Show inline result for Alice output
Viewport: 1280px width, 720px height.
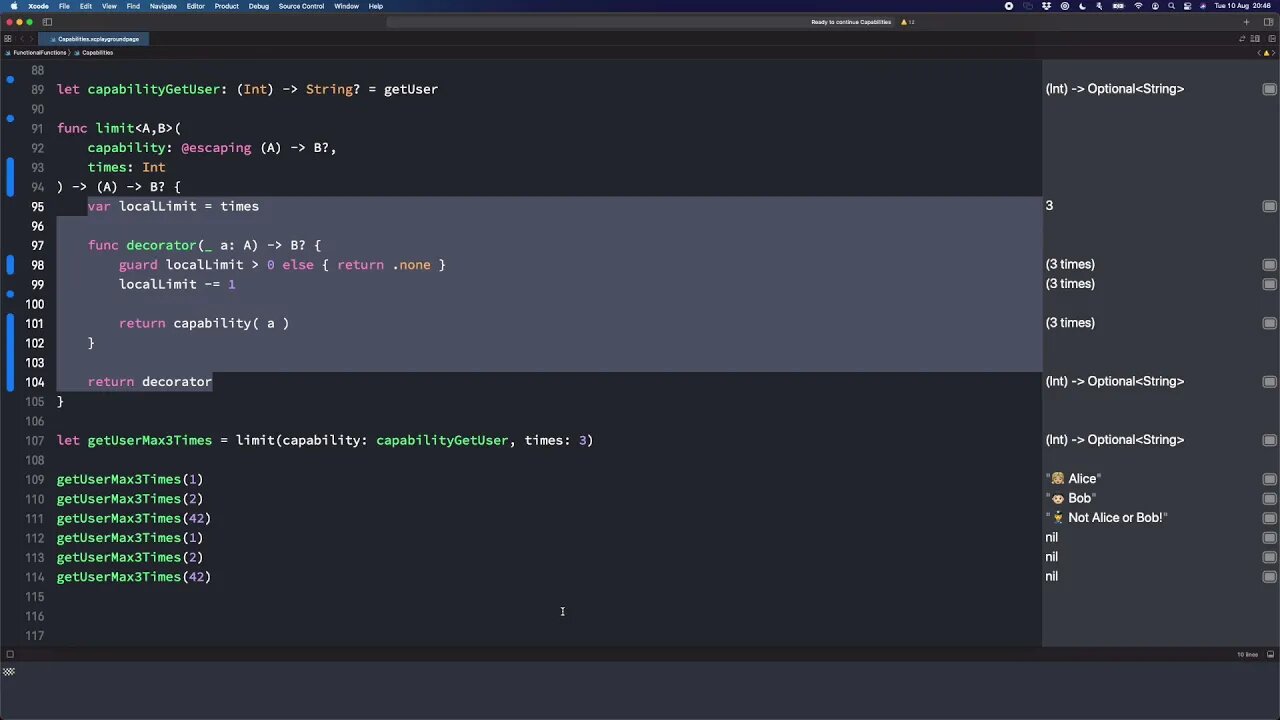pos(1269,479)
